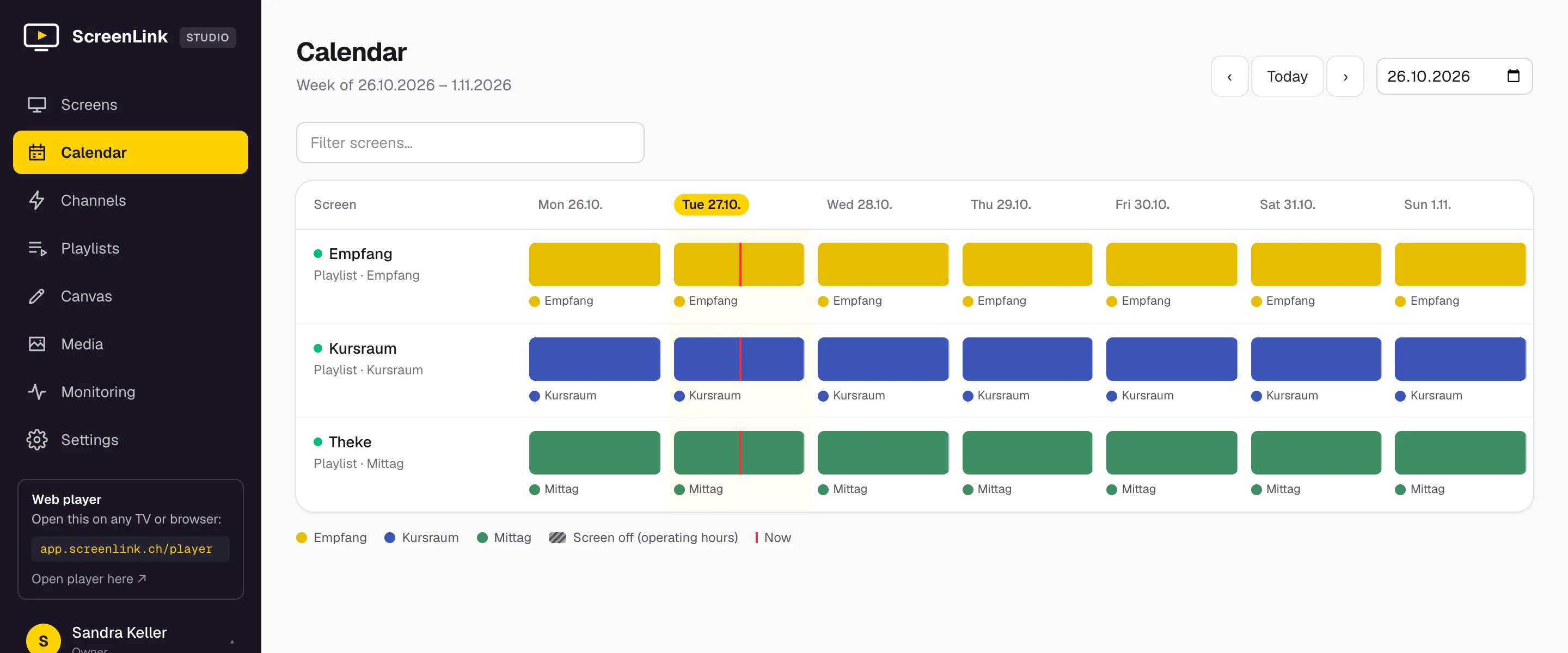This screenshot has height=653, width=1568.
Task: Click the Tue 27.10. column header
Action: [x=711, y=205]
